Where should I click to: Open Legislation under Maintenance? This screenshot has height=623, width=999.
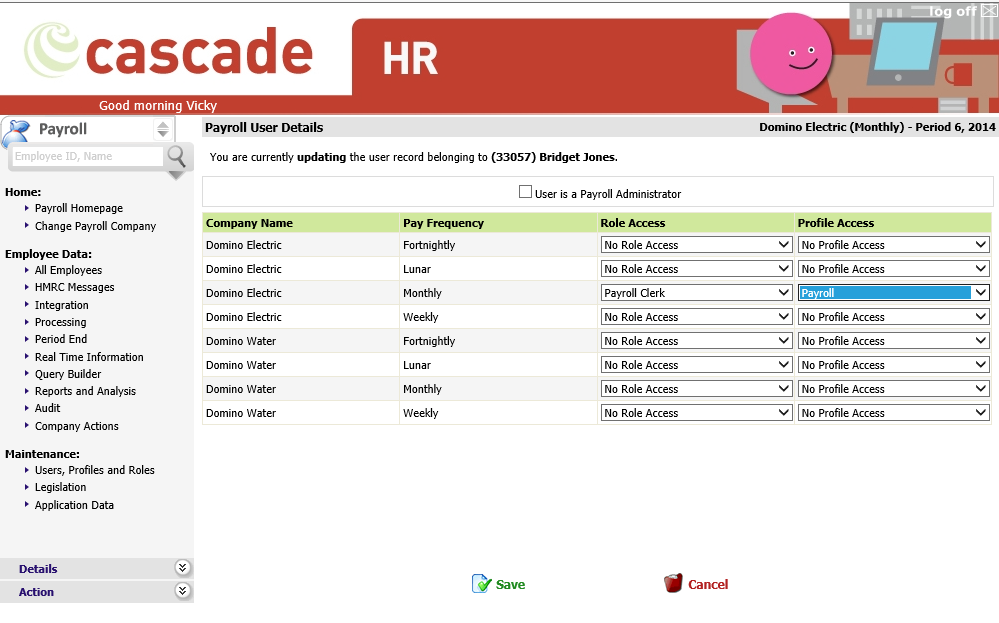60,487
